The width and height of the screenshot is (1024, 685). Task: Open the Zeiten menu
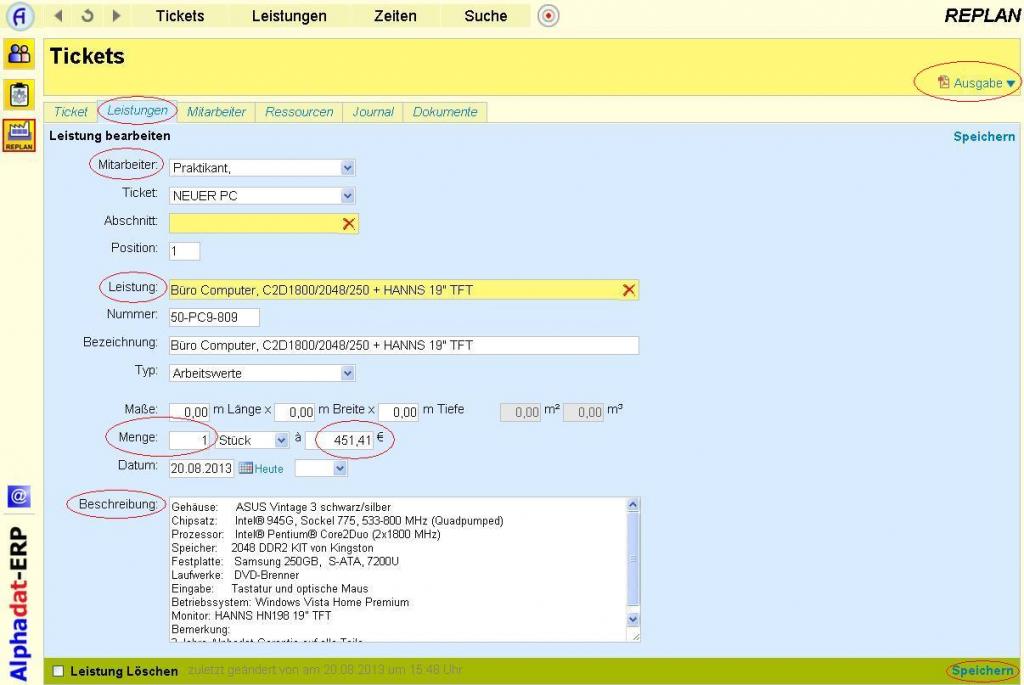395,16
